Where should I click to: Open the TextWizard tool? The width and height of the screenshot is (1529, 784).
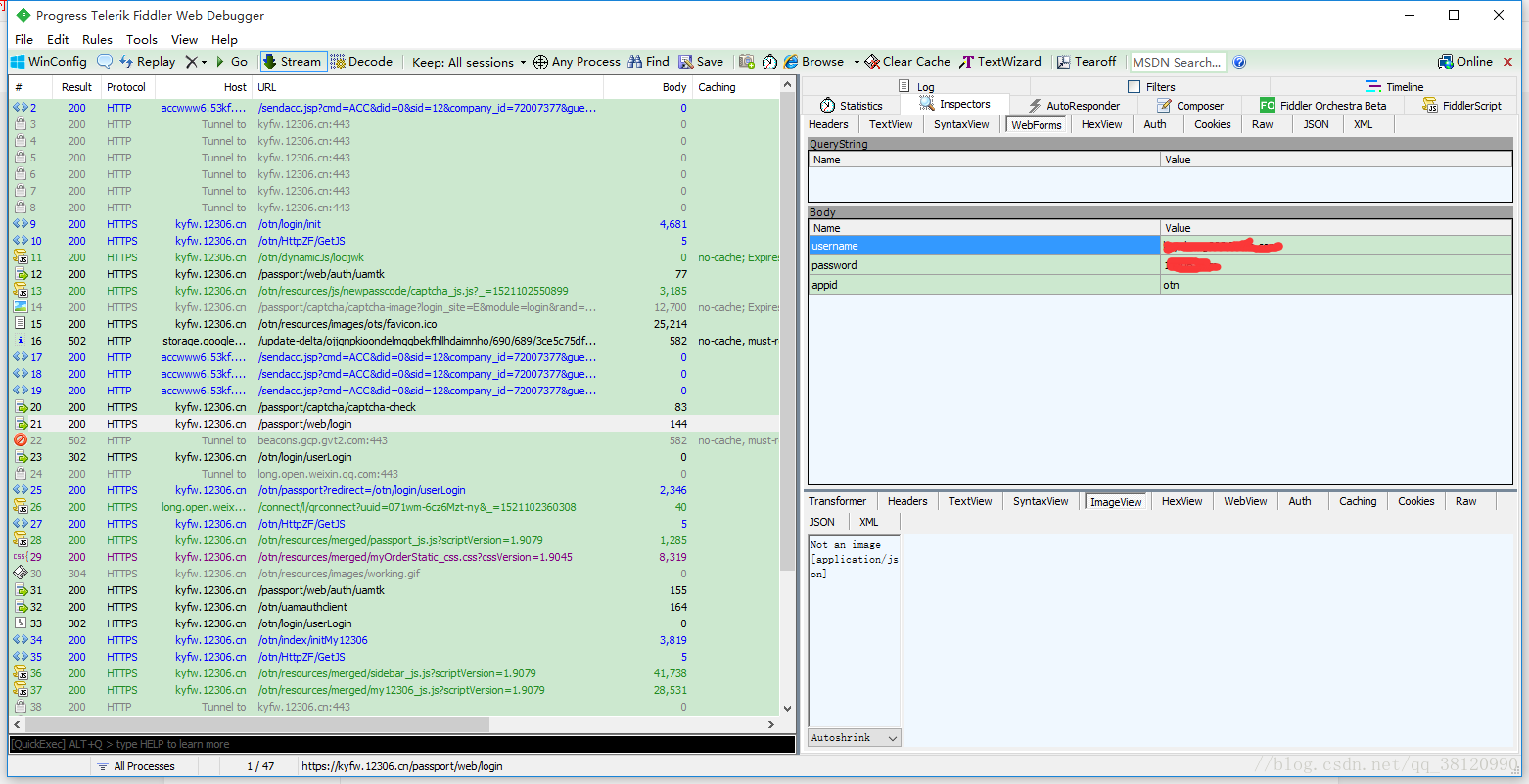pos(1000,62)
